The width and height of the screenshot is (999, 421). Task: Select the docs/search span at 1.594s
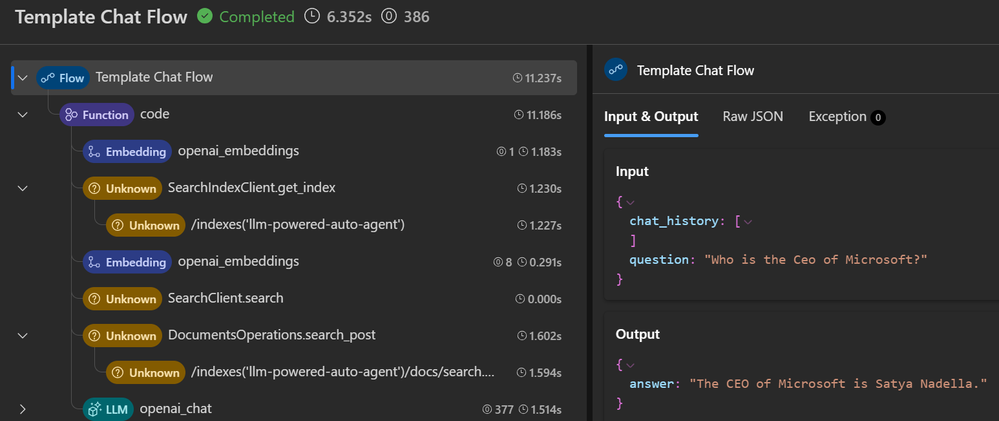click(294, 373)
